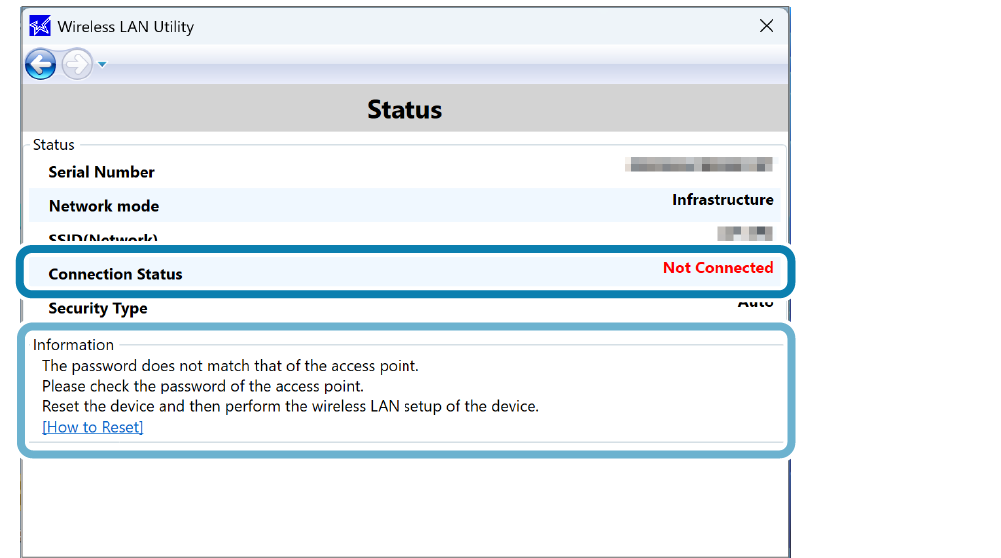Click the 'Reset the device' instruction line

290,406
